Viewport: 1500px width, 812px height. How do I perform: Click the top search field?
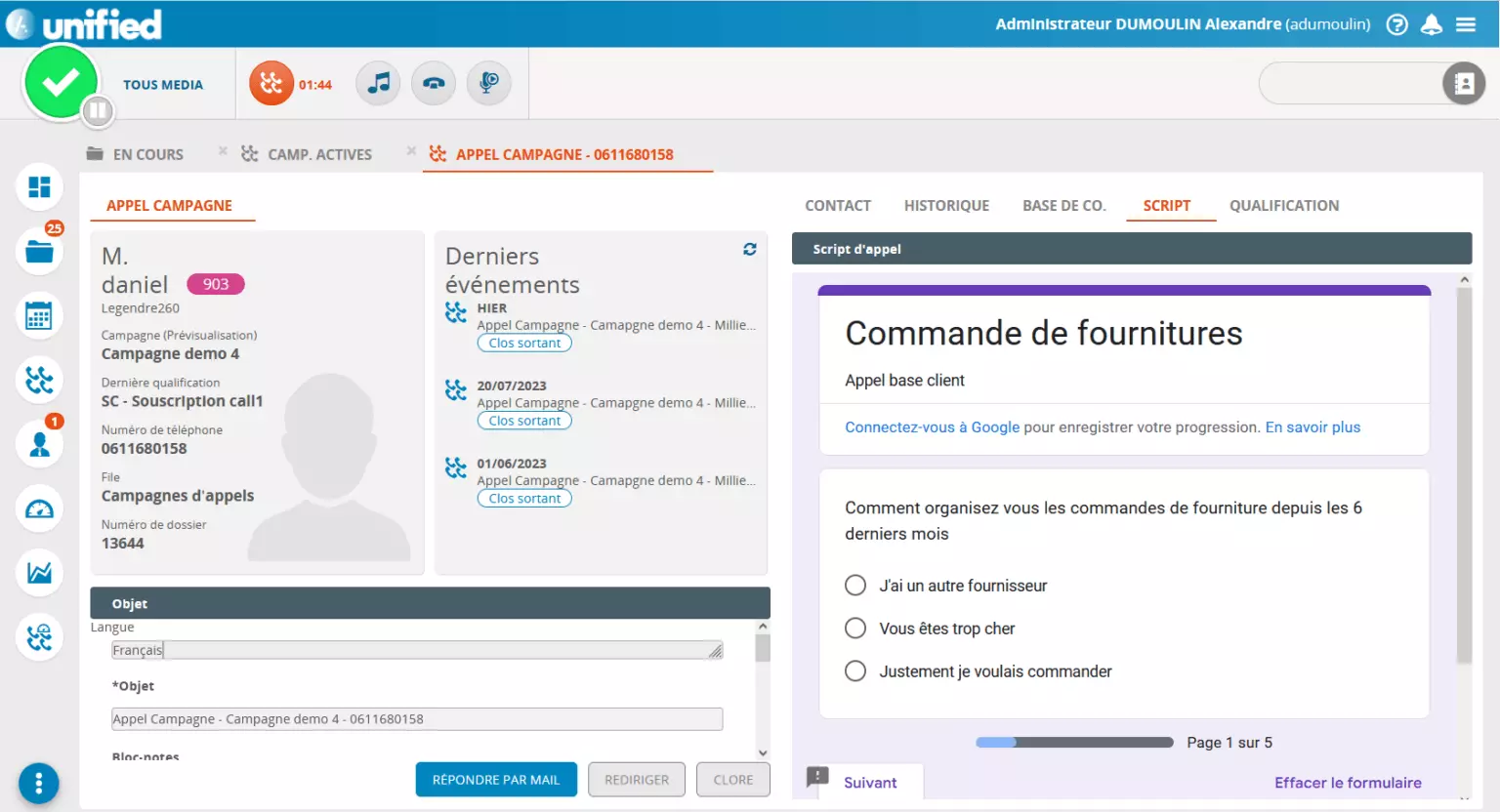point(1352,84)
